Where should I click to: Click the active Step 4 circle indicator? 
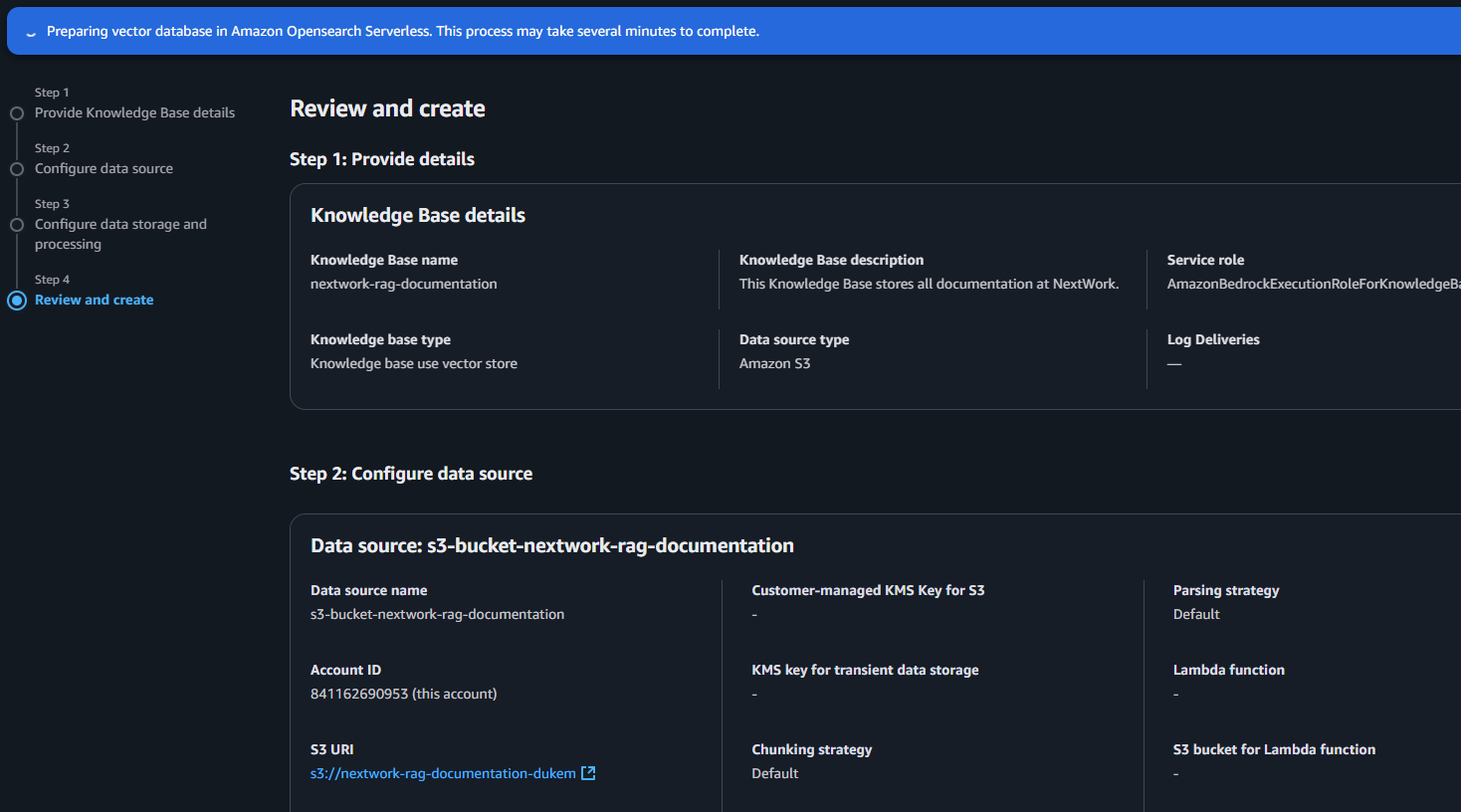17,301
